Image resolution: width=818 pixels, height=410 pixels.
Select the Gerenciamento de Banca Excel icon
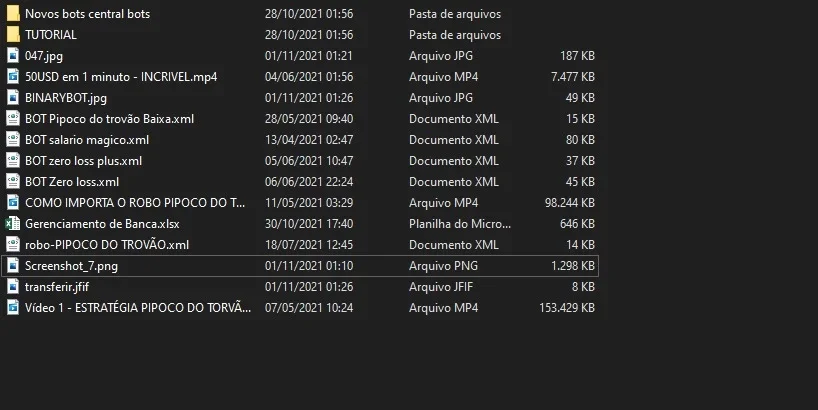pyautogui.click(x=13, y=223)
